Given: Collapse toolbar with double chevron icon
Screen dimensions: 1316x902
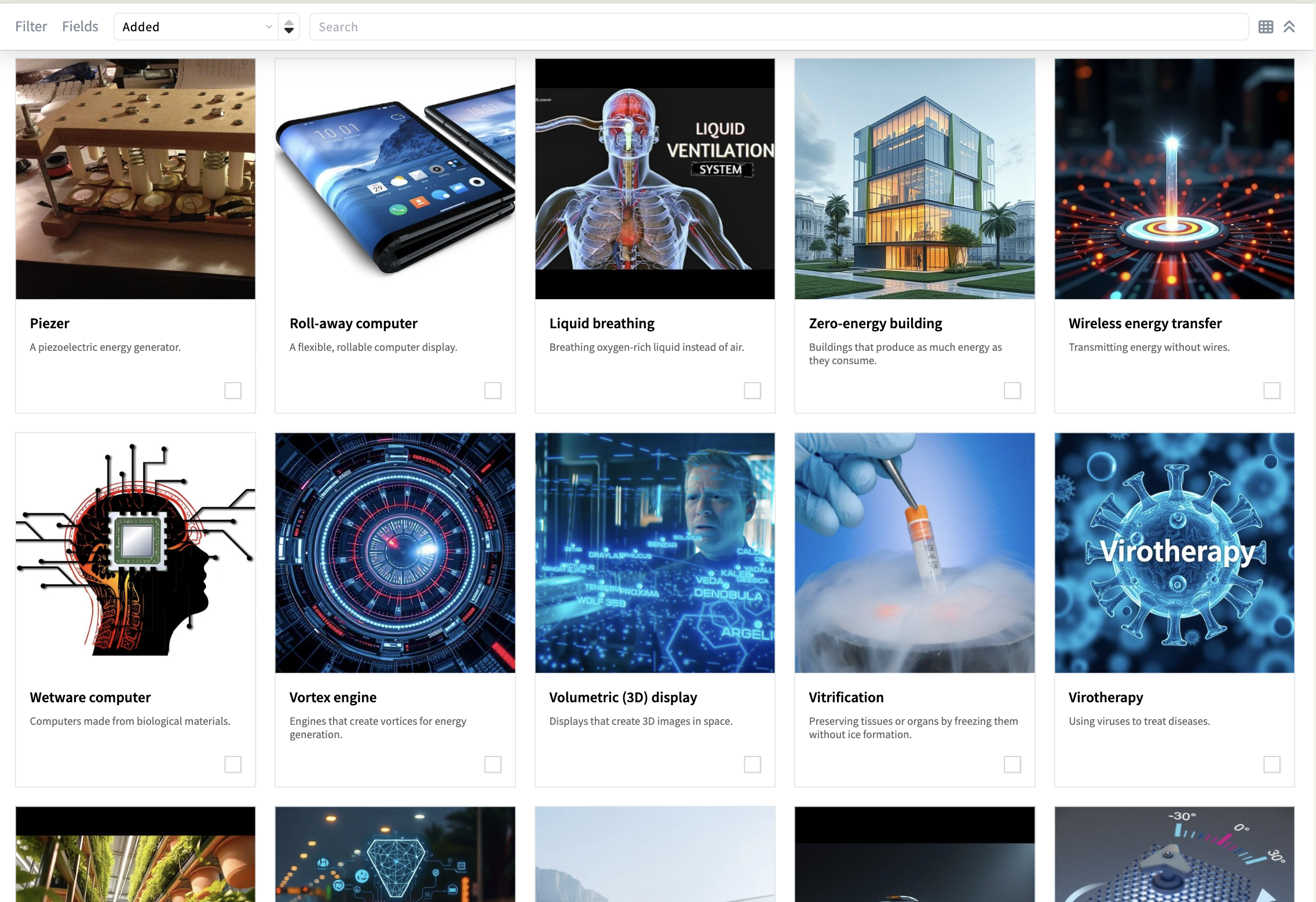Looking at the screenshot, I should pos(1289,27).
